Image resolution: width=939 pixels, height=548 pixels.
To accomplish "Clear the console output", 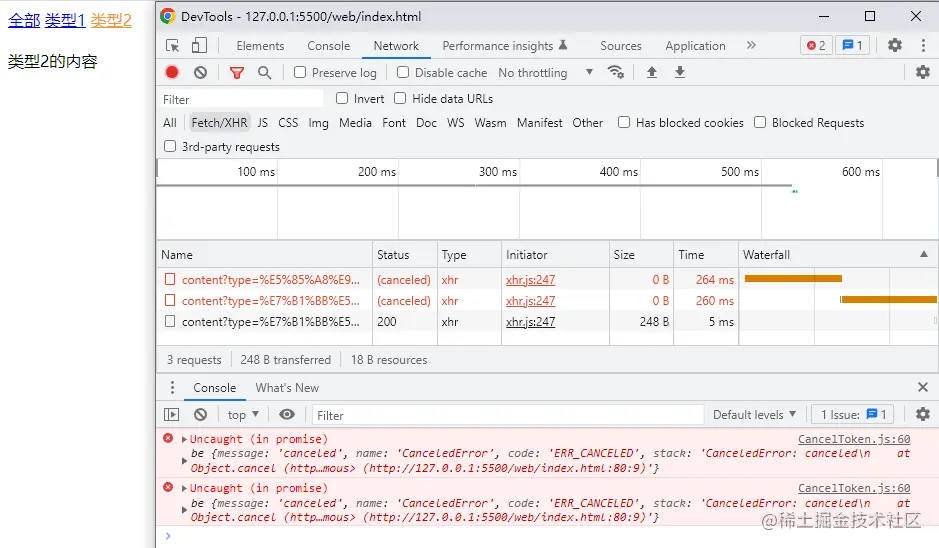I will click(x=201, y=414).
